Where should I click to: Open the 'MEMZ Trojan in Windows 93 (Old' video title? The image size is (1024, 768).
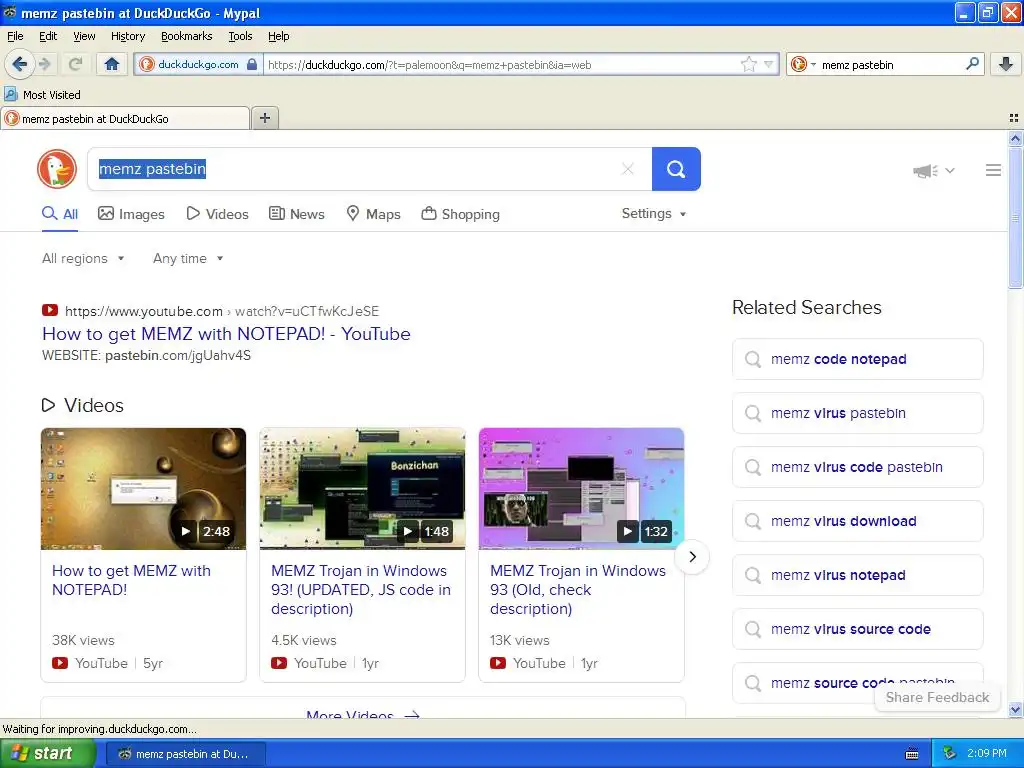[578, 590]
